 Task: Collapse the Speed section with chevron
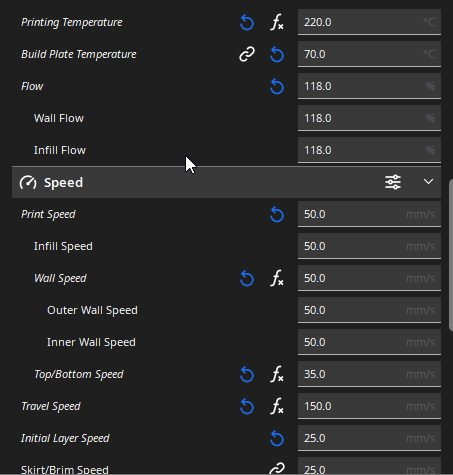(x=428, y=182)
